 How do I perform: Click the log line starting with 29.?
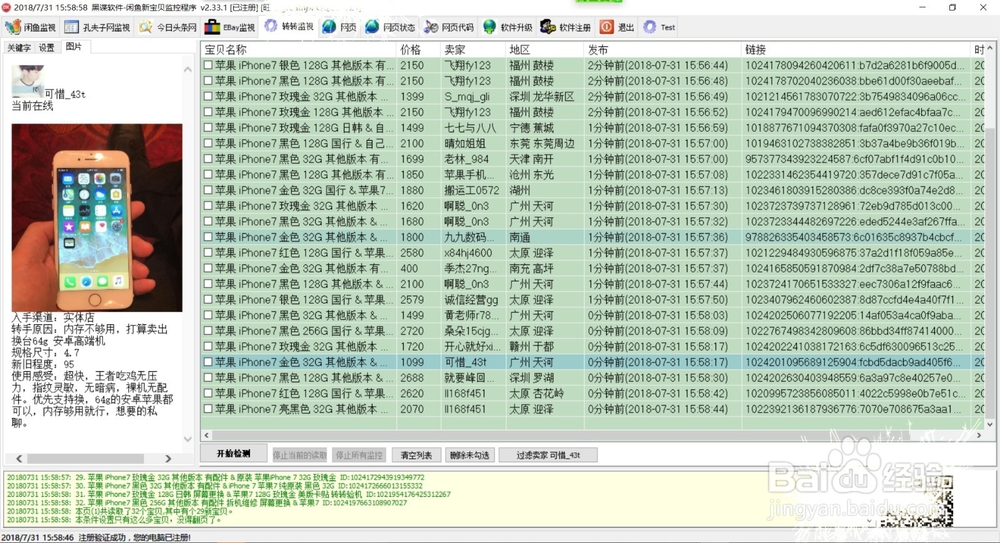click(216, 477)
